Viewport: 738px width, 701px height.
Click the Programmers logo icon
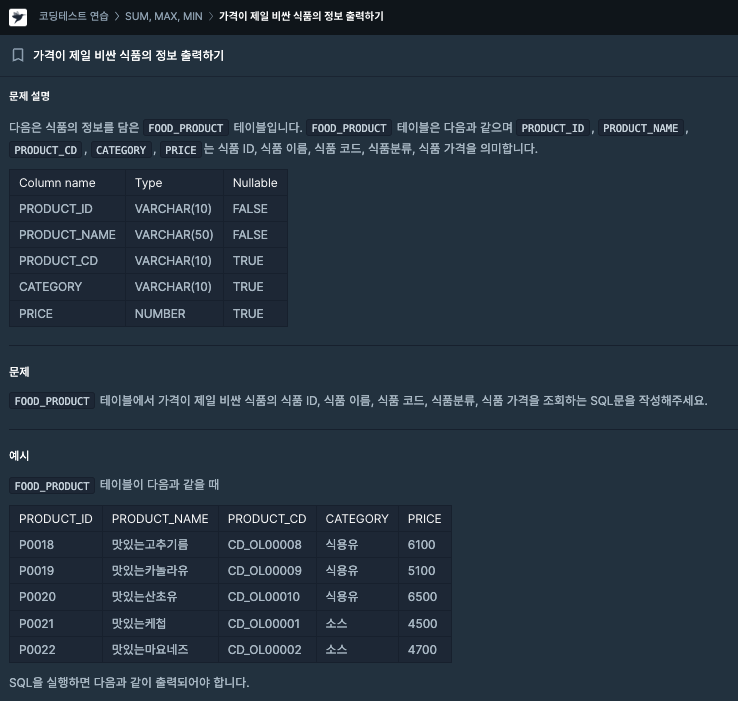[x=18, y=17]
